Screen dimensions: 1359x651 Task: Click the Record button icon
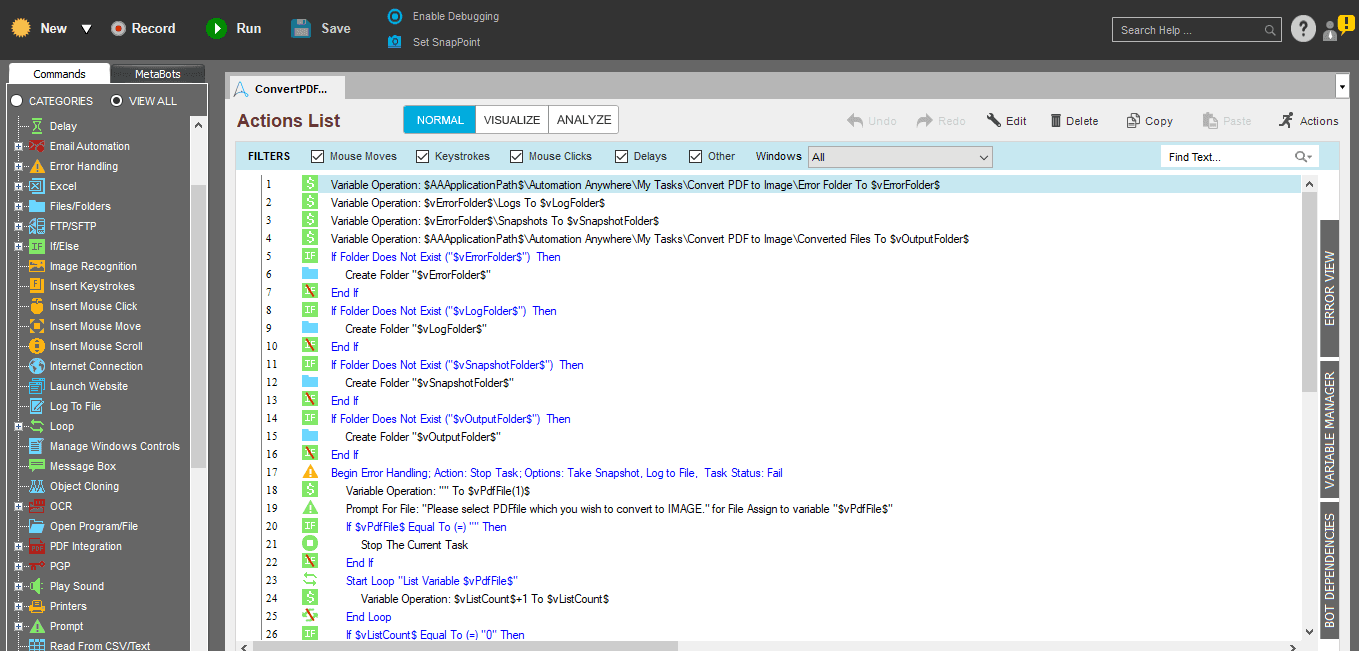point(119,29)
